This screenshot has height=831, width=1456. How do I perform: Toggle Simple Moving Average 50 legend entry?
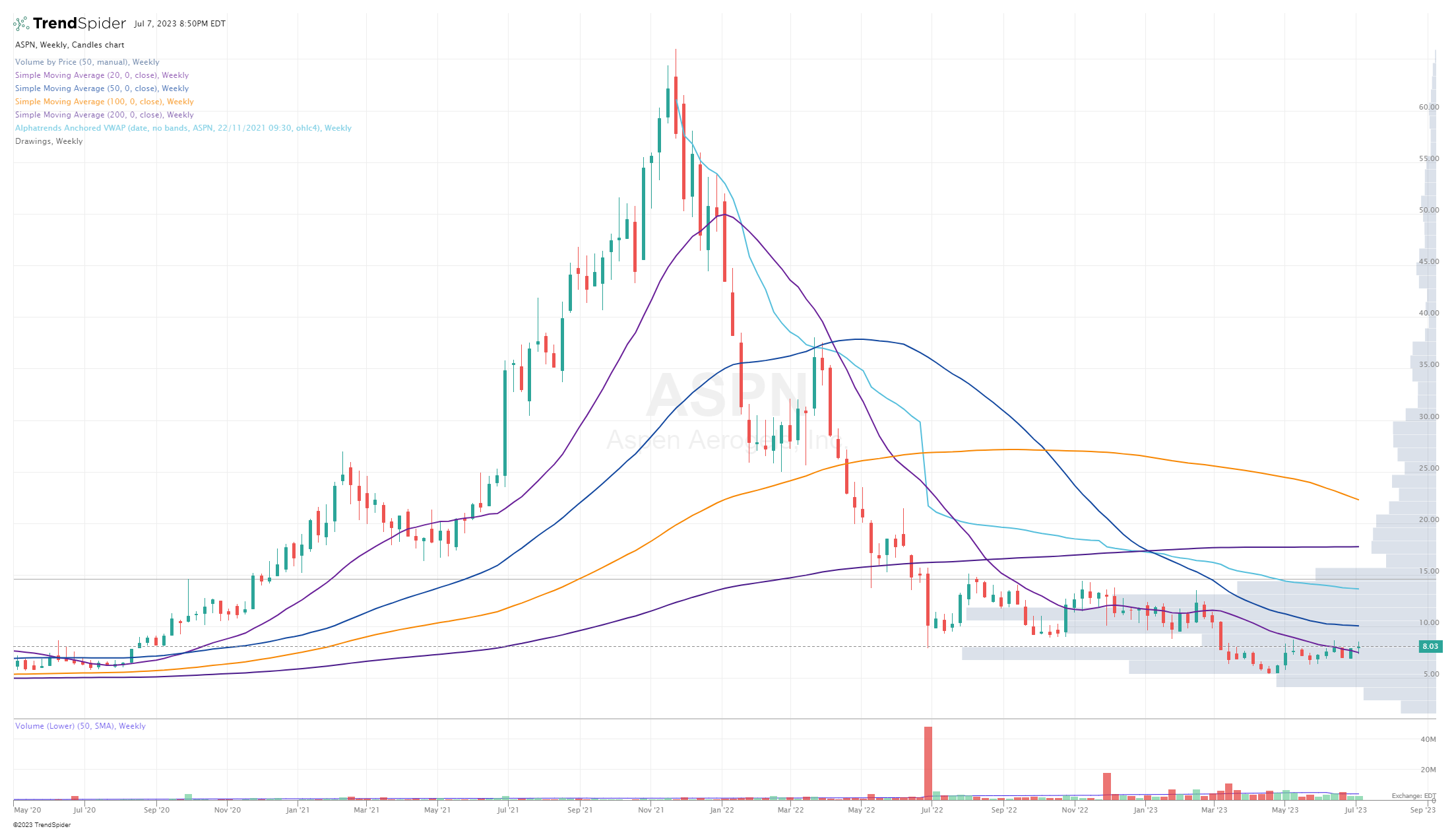pyautogui.click(x=102, y=88)
